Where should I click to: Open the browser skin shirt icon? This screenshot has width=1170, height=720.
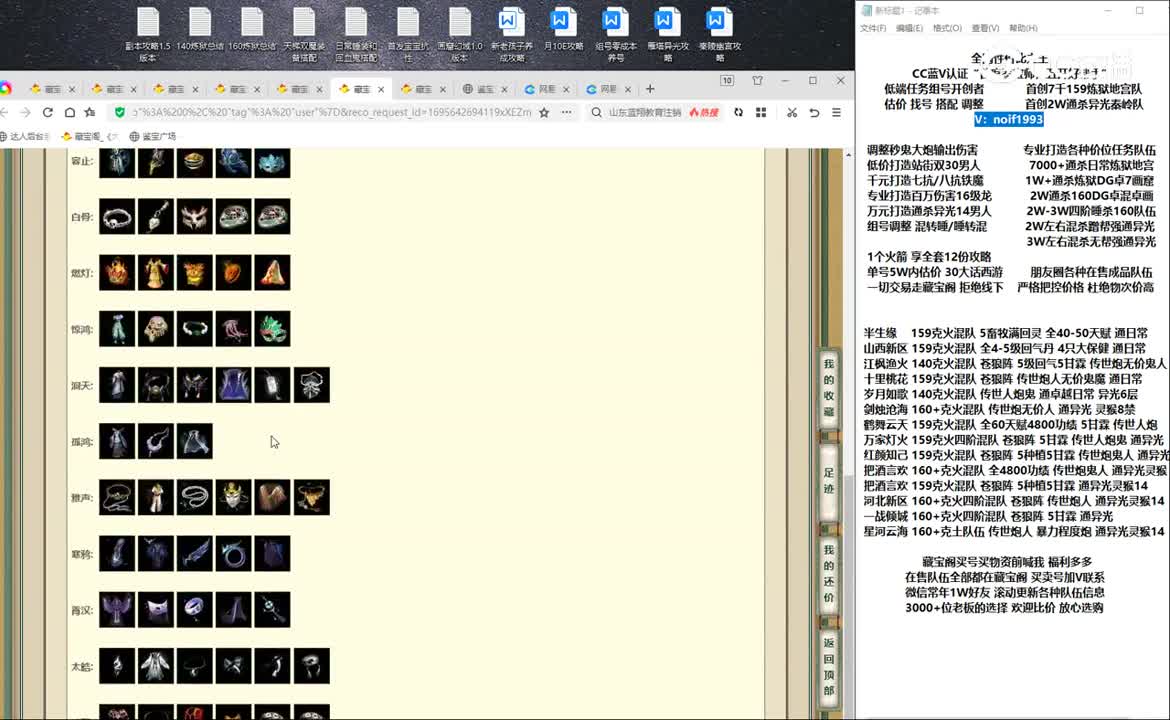click(x=757, y=81)
